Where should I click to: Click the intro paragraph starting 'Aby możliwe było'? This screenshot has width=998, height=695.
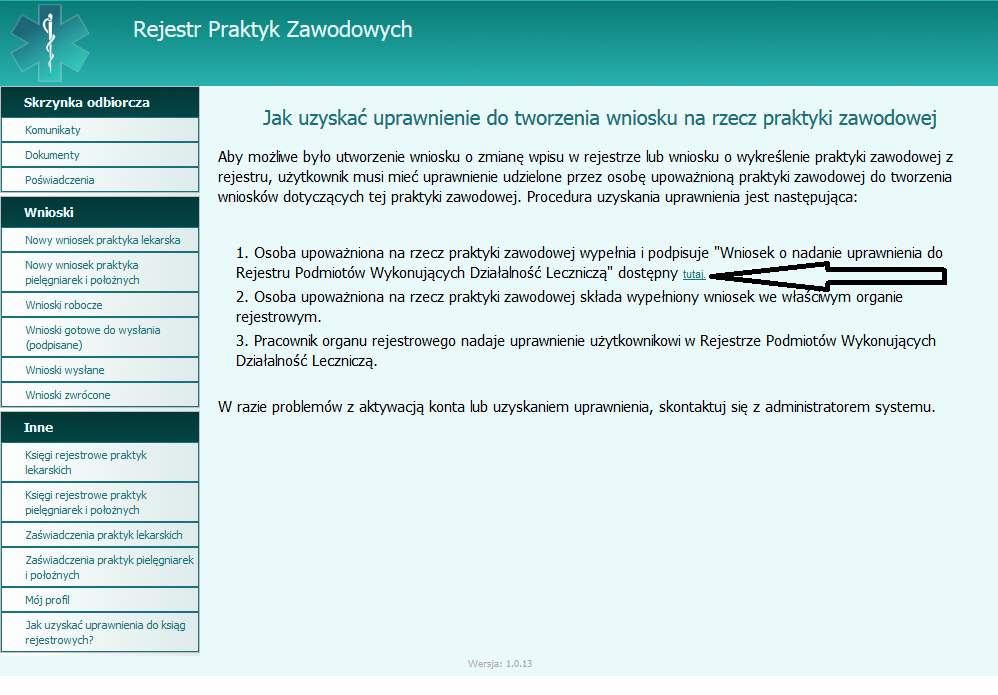click(x=586, y=177)
